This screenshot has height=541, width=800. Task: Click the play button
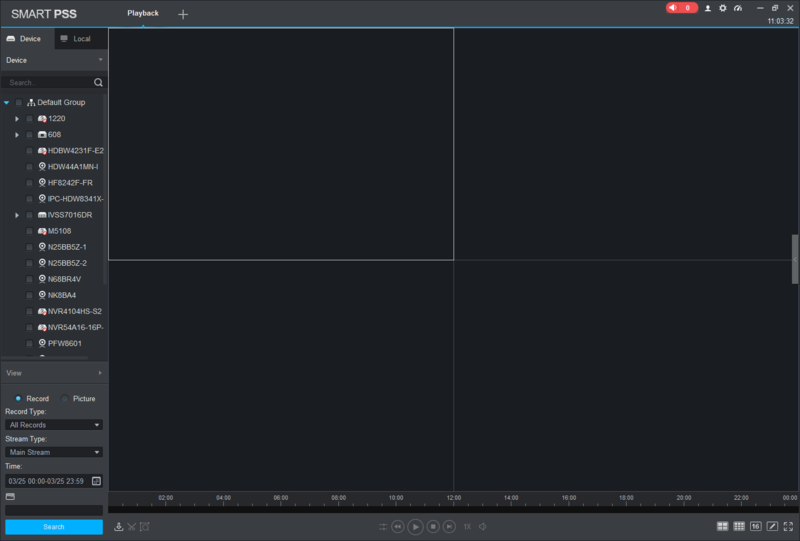coord(415,527)
